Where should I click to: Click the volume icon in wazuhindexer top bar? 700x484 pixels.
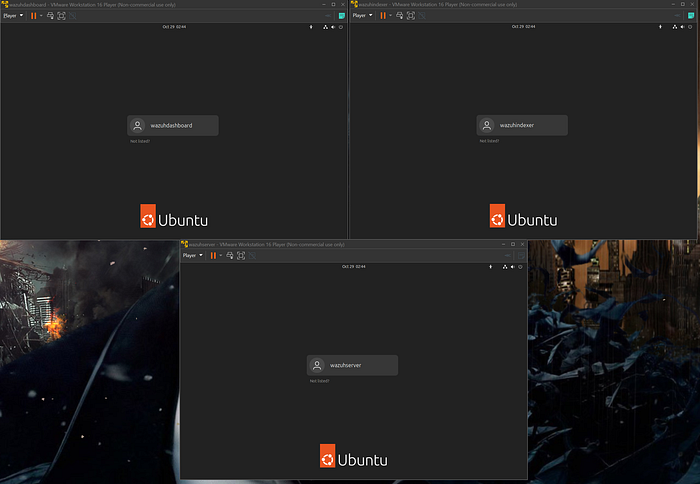pos(682,26)
